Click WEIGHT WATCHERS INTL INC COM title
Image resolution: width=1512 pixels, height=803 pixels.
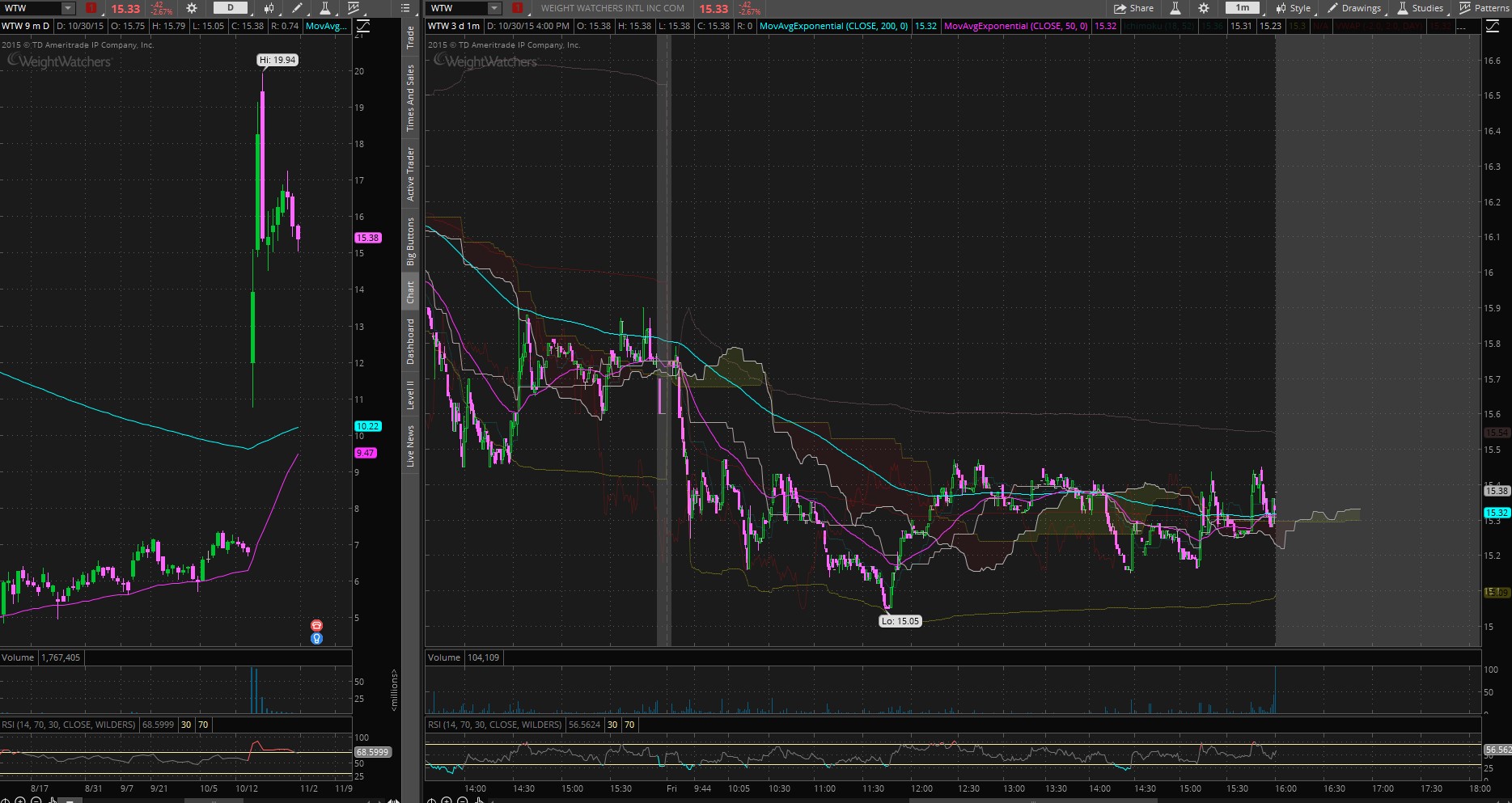point(612,8)
